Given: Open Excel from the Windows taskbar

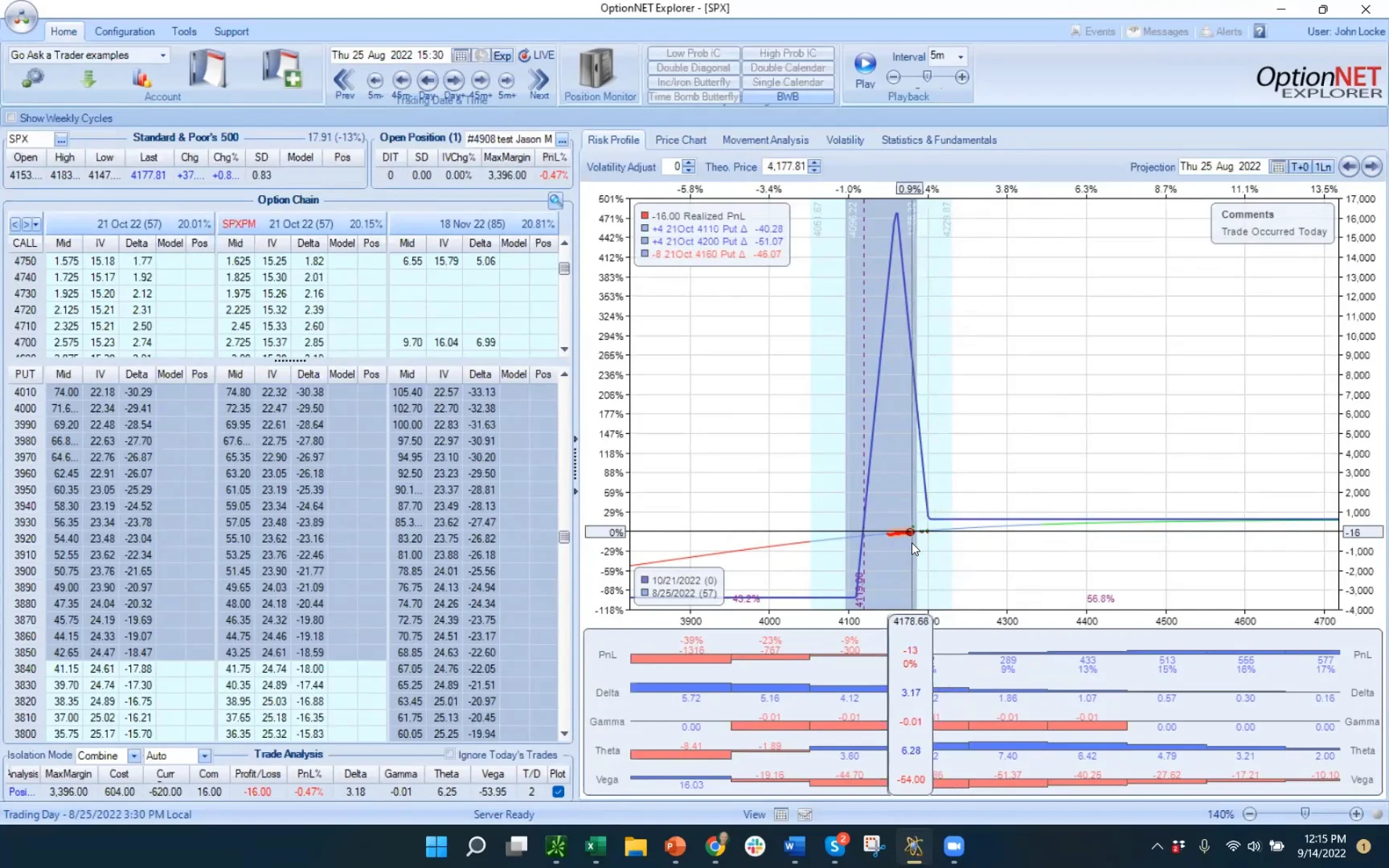Looking at the screenshot, I should [596, 846].
